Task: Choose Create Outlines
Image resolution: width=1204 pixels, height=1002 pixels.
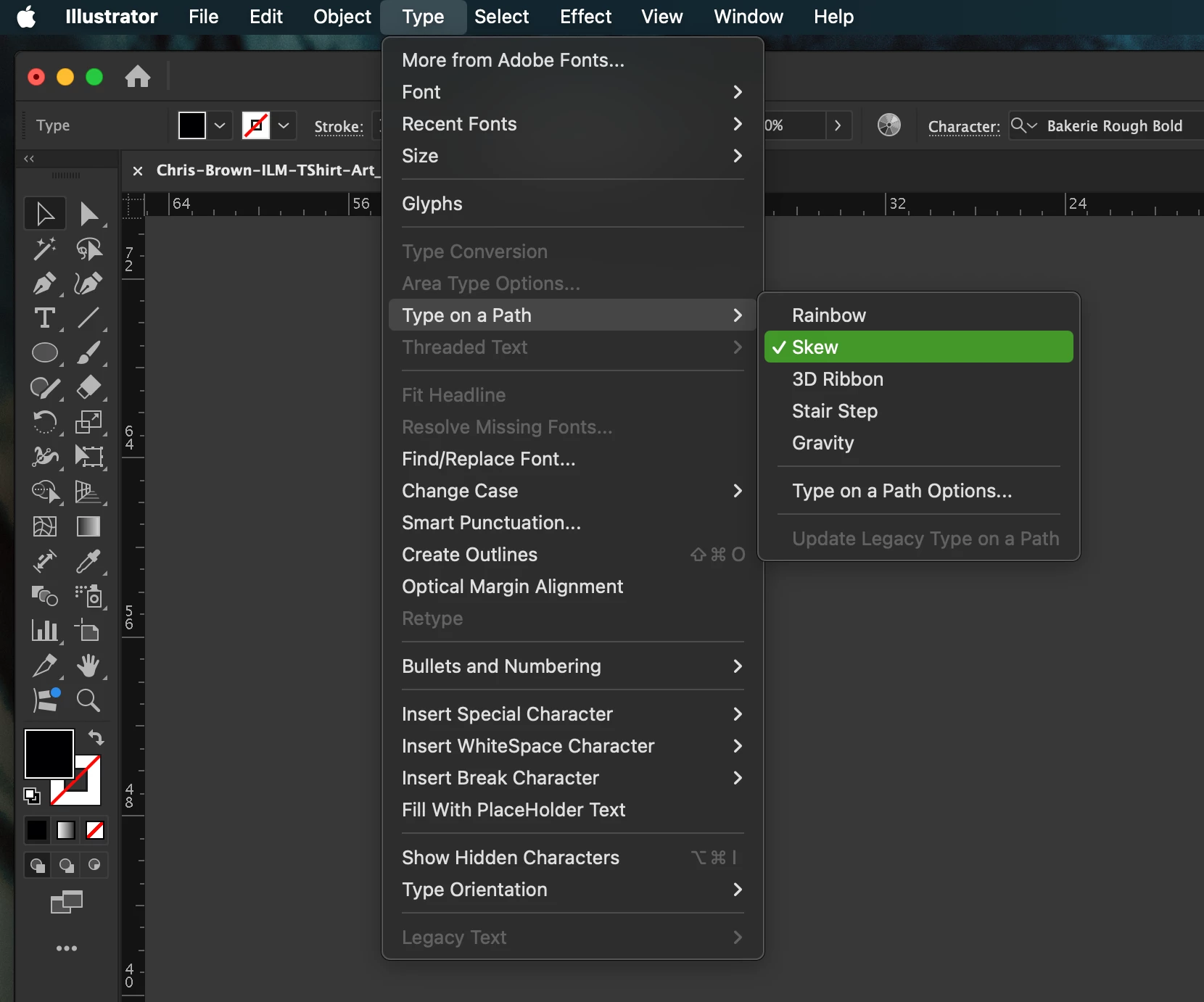Action: tap(573, 555)
